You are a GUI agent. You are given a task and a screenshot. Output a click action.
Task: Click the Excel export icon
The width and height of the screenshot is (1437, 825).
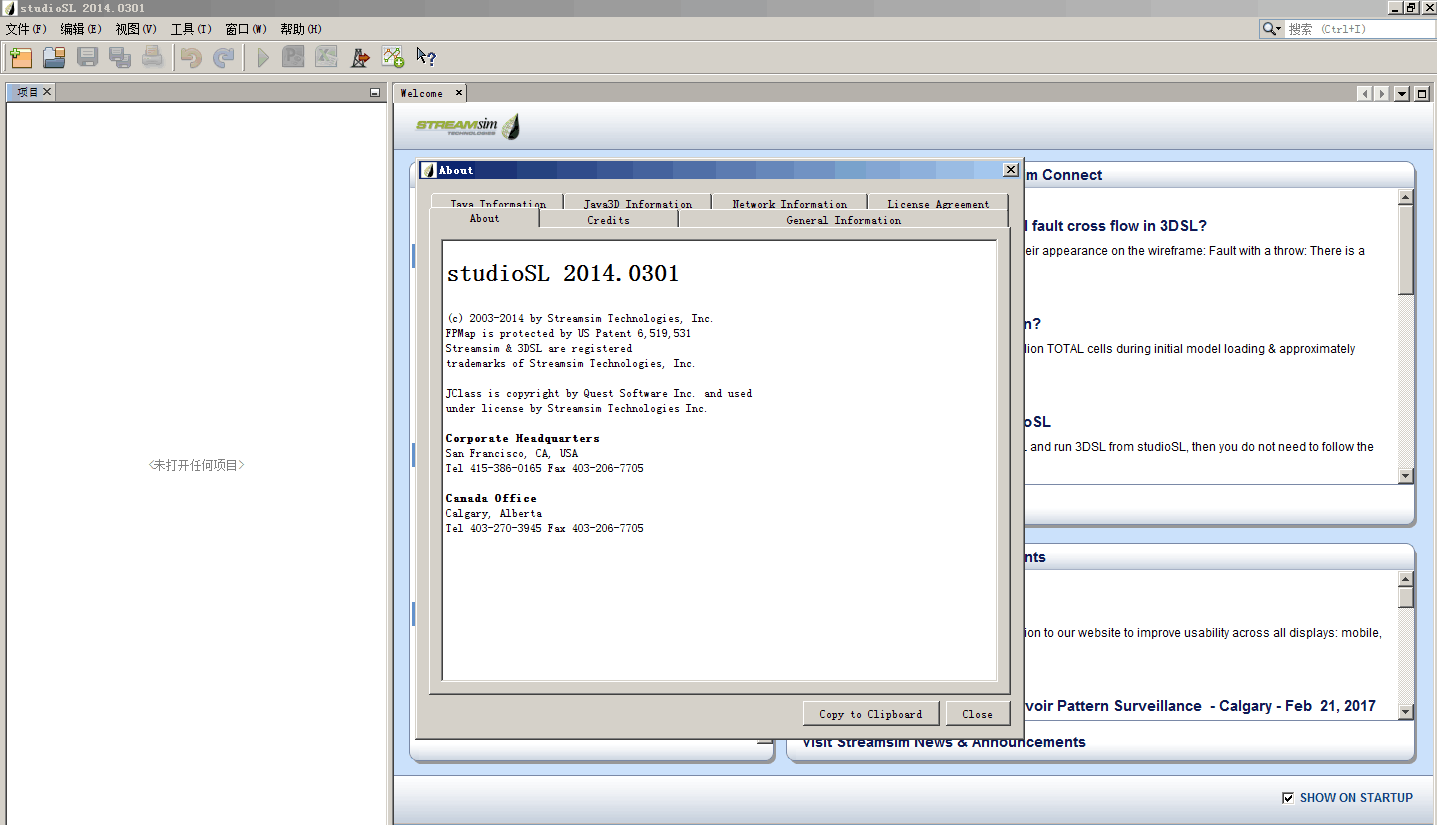[326, 58]
